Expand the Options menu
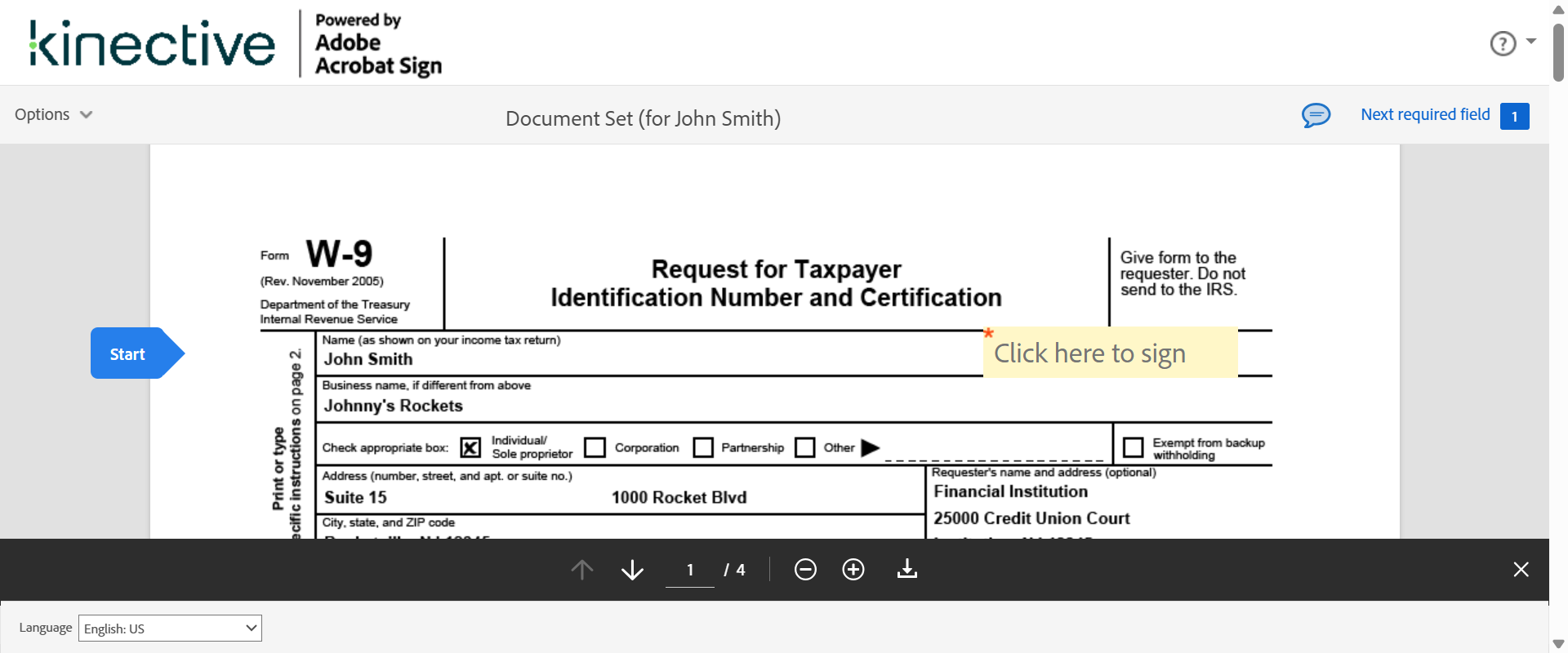Screen dimensions: 1568x653 tap(54, 114)
